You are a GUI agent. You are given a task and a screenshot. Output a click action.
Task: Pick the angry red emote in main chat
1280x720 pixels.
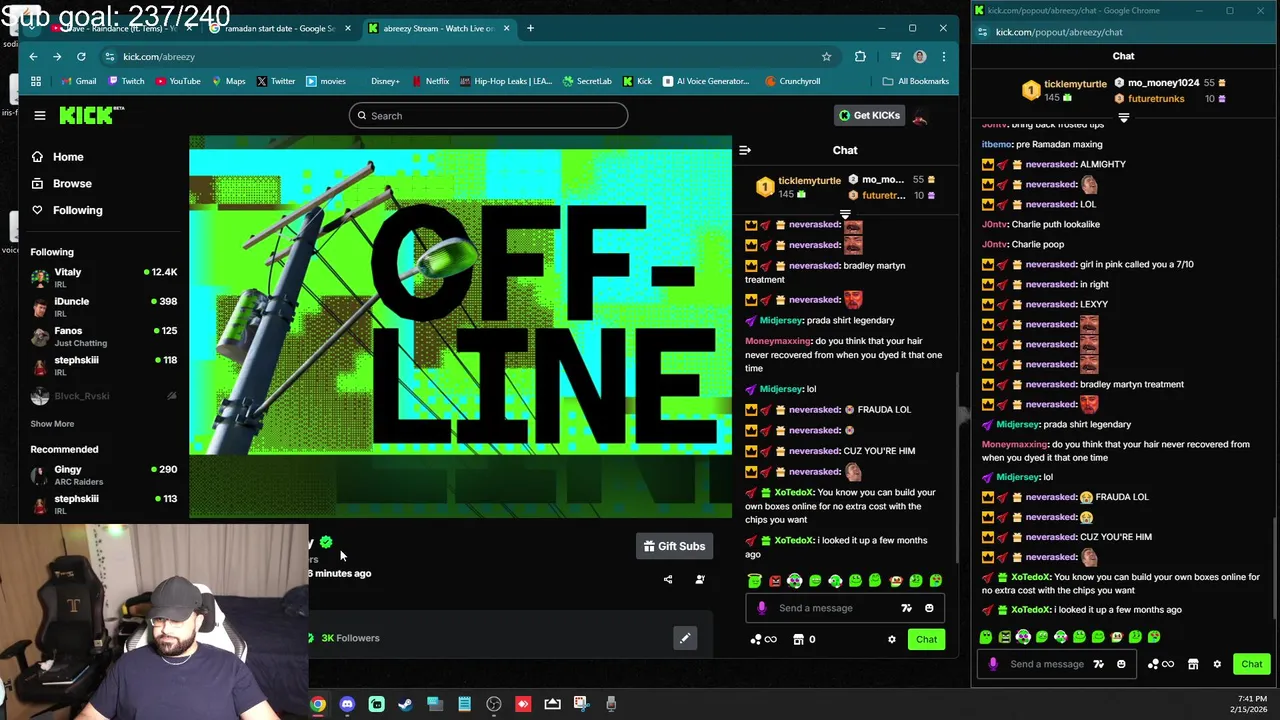point(775,581)
